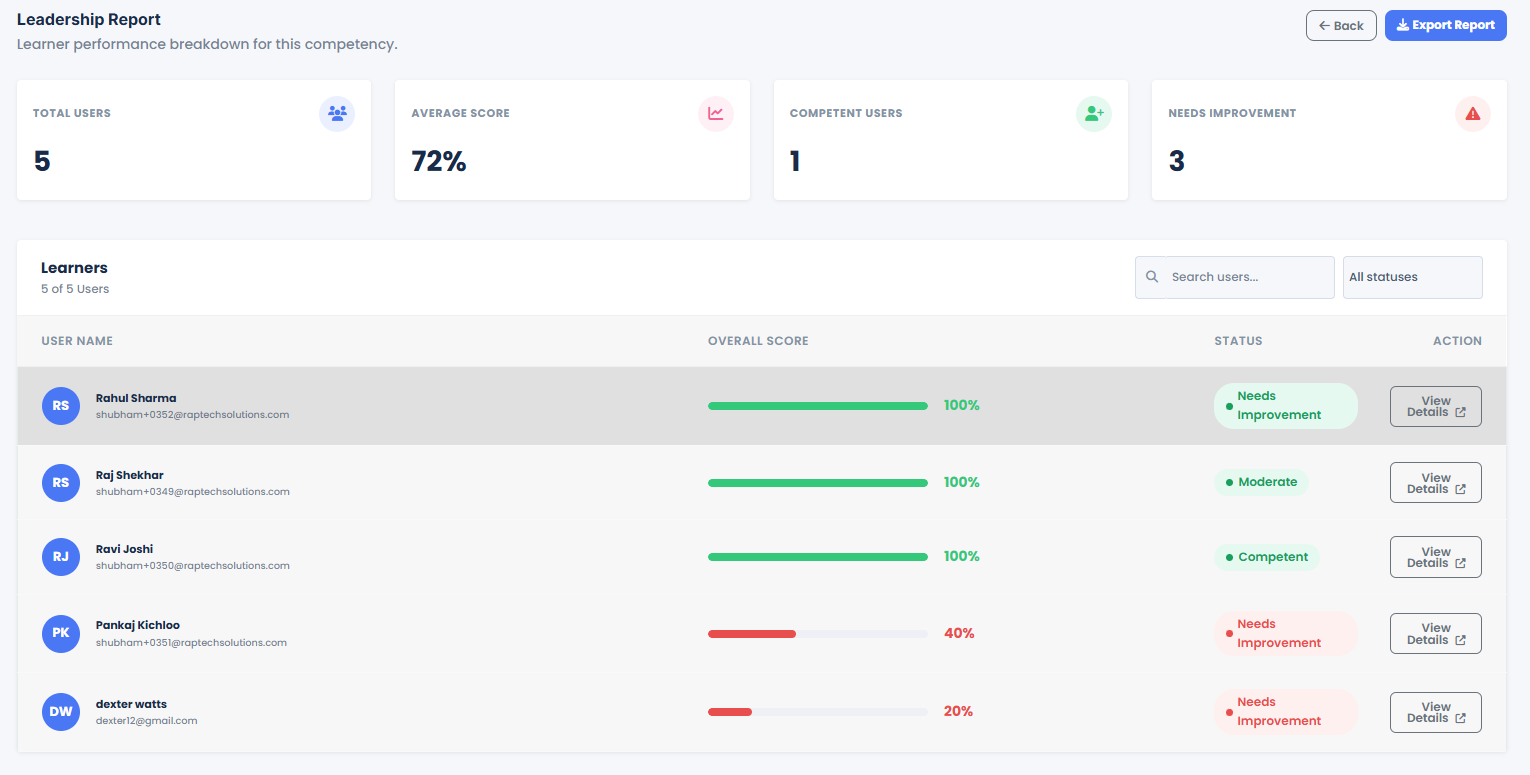This screenshot has height=775, width=1530.
Task: Click Pankaj Kichloo's 40% score bar
Action: pos(818,634)
